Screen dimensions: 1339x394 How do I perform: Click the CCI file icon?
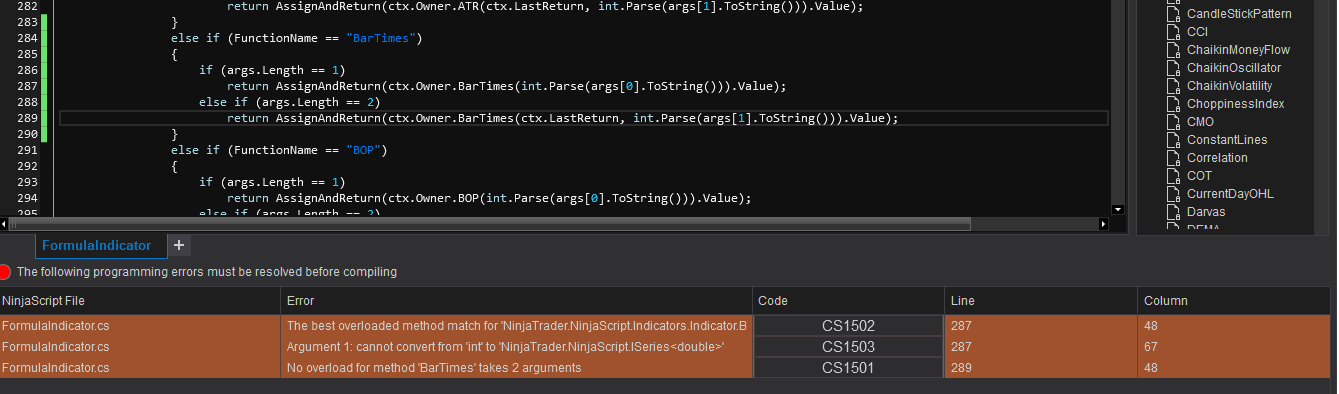pyautogui.click(x=1174, y=32)
